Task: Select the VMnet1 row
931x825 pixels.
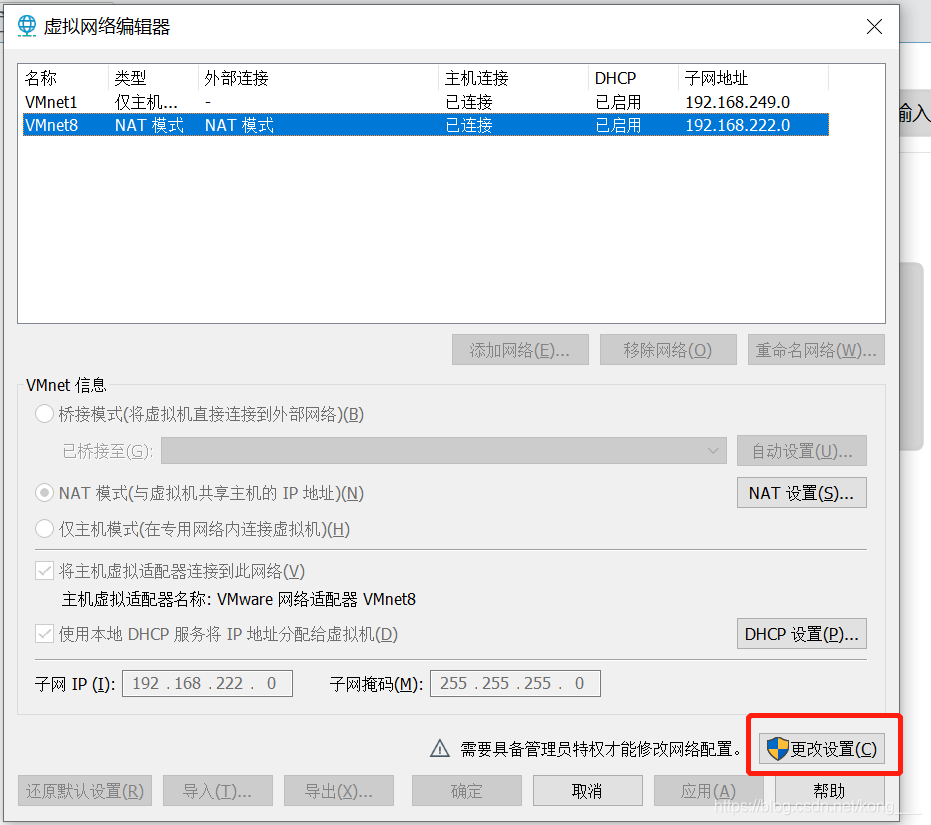Action: [x=425, y=102]
